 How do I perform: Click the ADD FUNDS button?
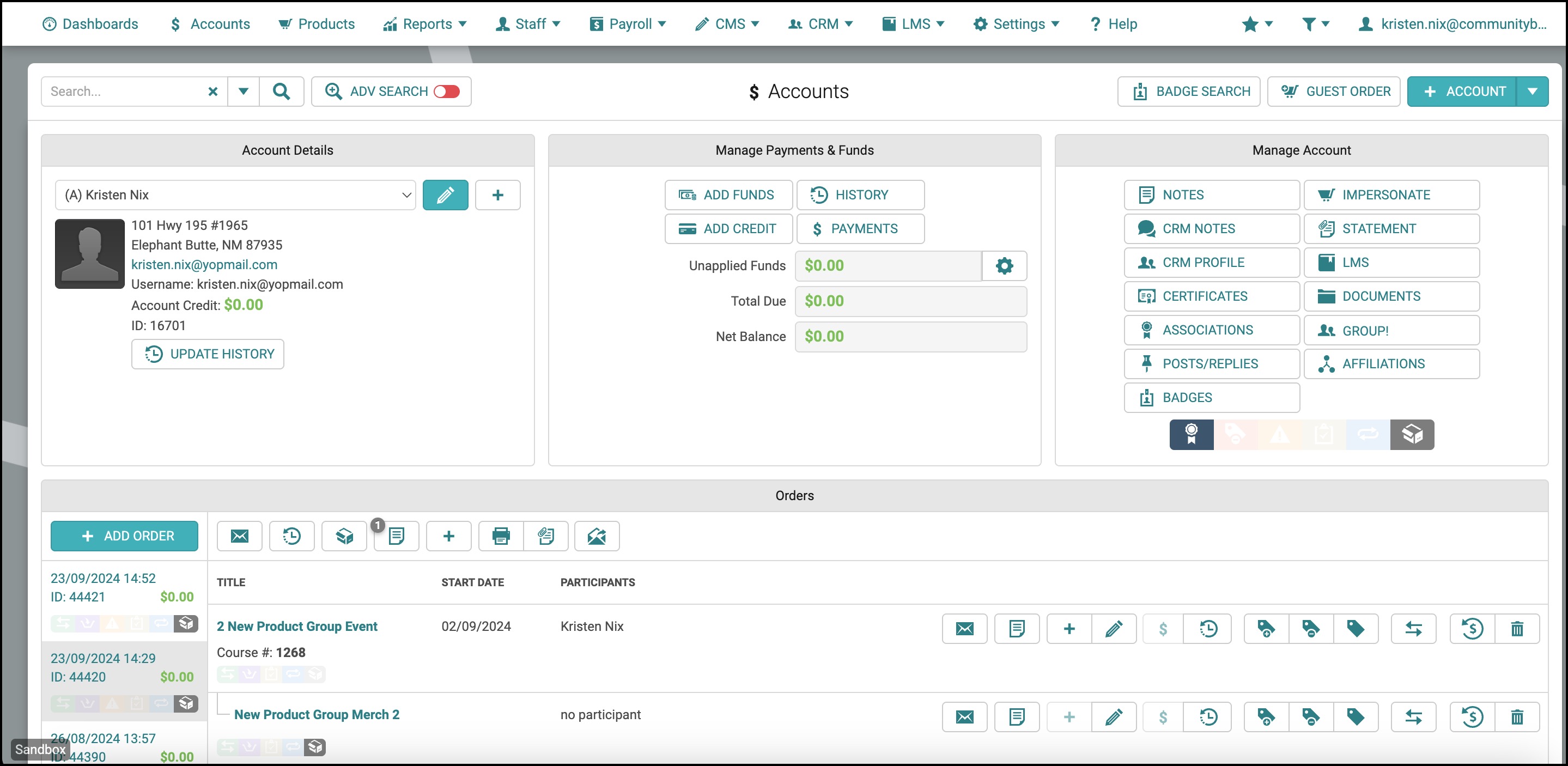tap(728, 195)
